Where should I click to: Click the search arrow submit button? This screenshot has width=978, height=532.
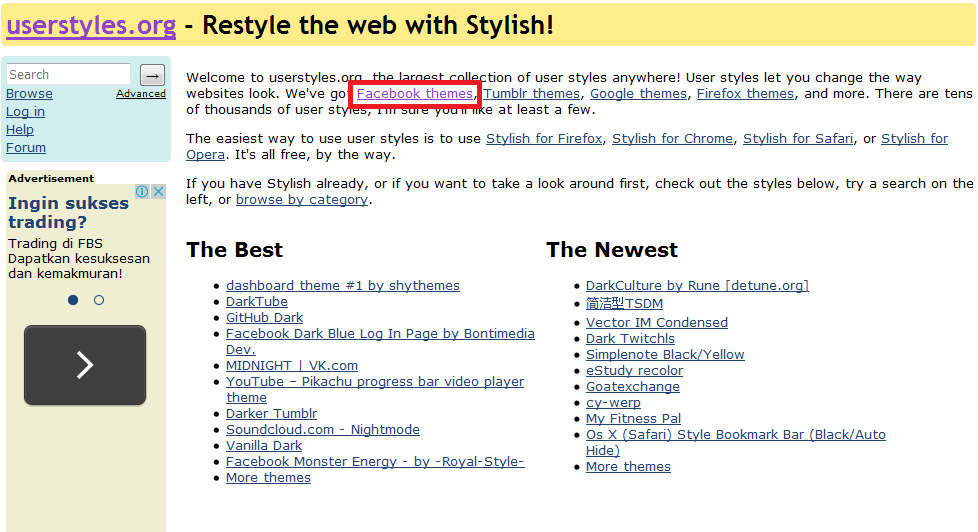152,75
